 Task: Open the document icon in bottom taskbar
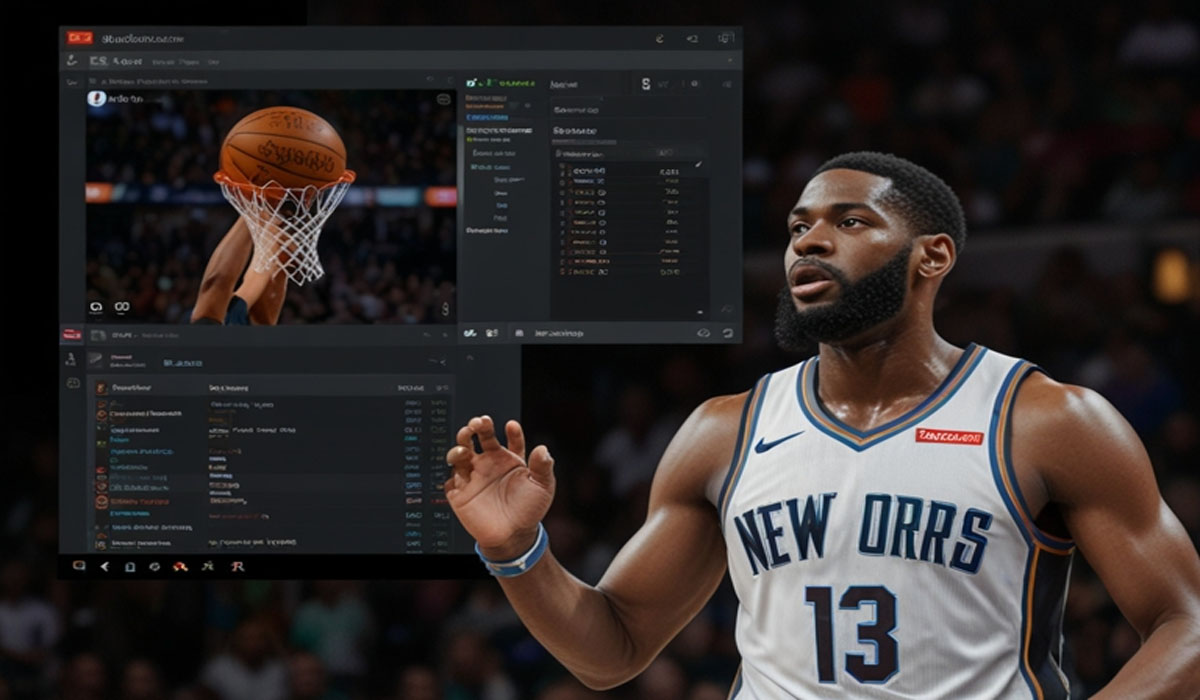pyautogui.click(x=129, y=566)
